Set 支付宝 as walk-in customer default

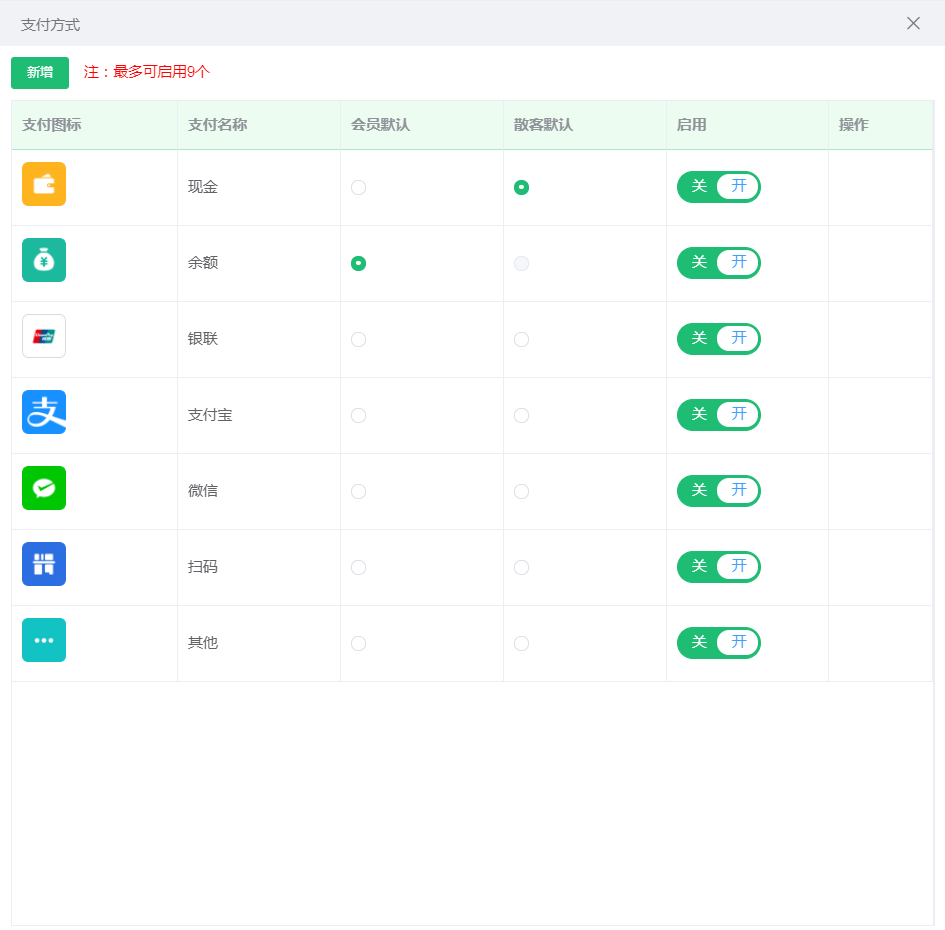click(x=521, y=416)
